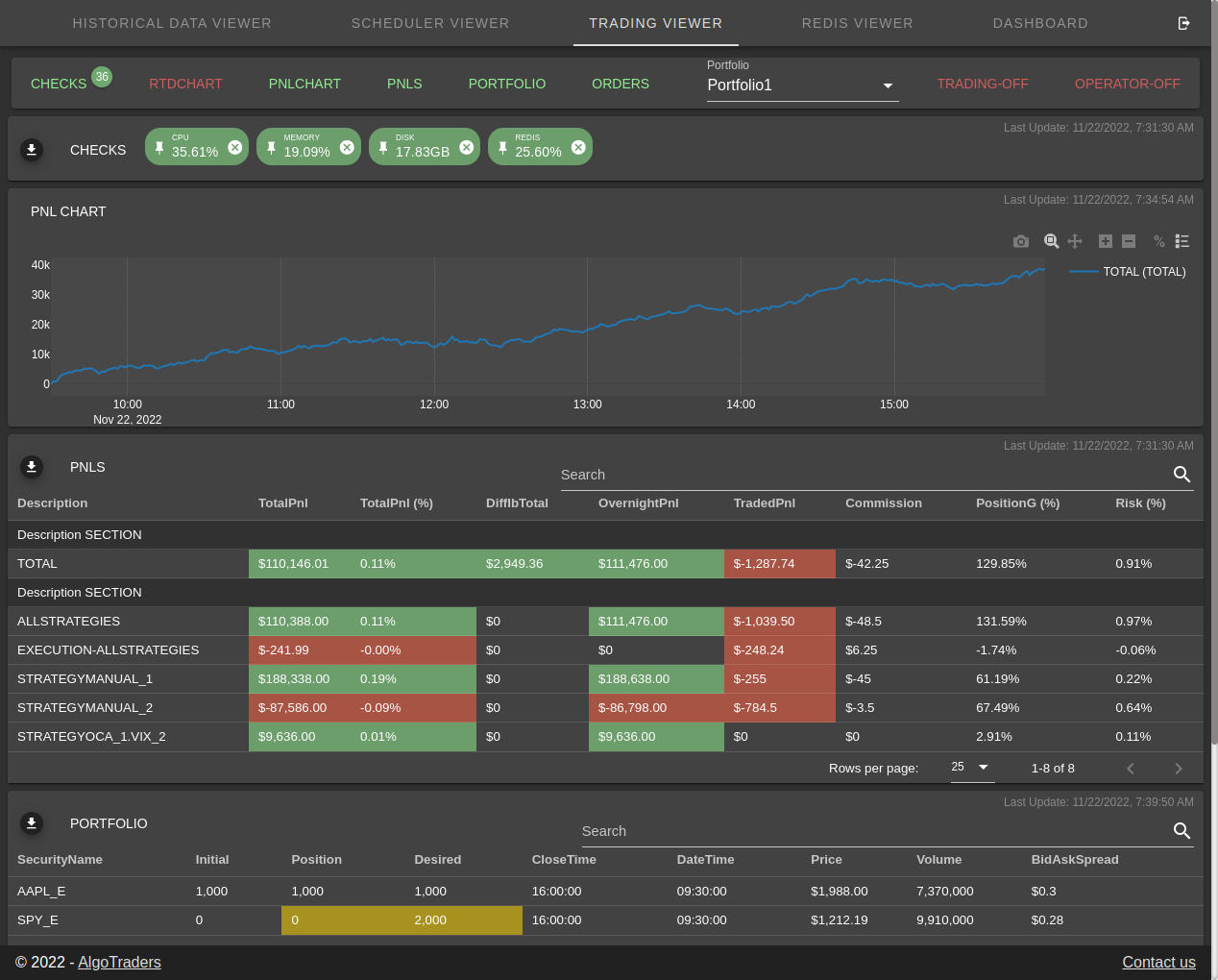Screen dimensions: 1218x980
Task: Download the CHECKS section data
Action: 32,150
